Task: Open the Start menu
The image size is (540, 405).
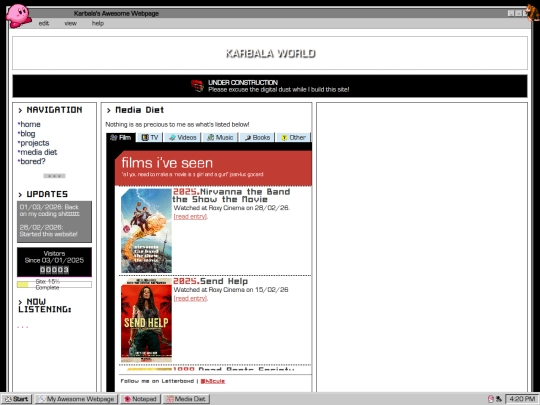Action: click(16, 399)
